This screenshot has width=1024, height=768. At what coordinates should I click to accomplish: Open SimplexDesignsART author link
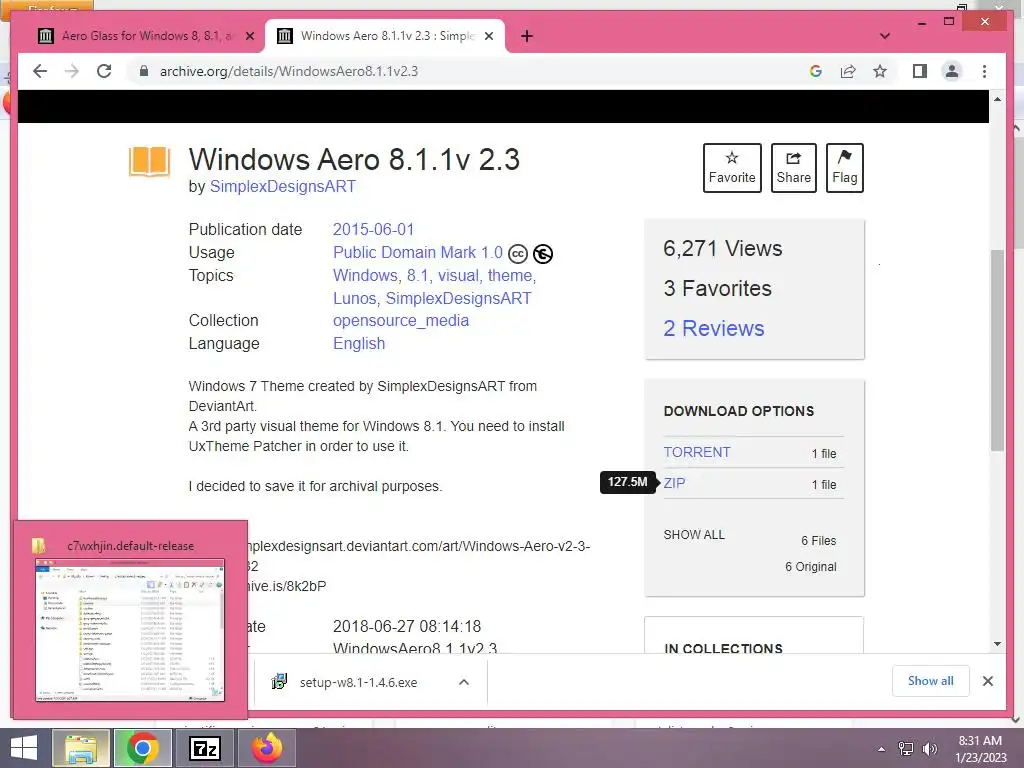283,186
